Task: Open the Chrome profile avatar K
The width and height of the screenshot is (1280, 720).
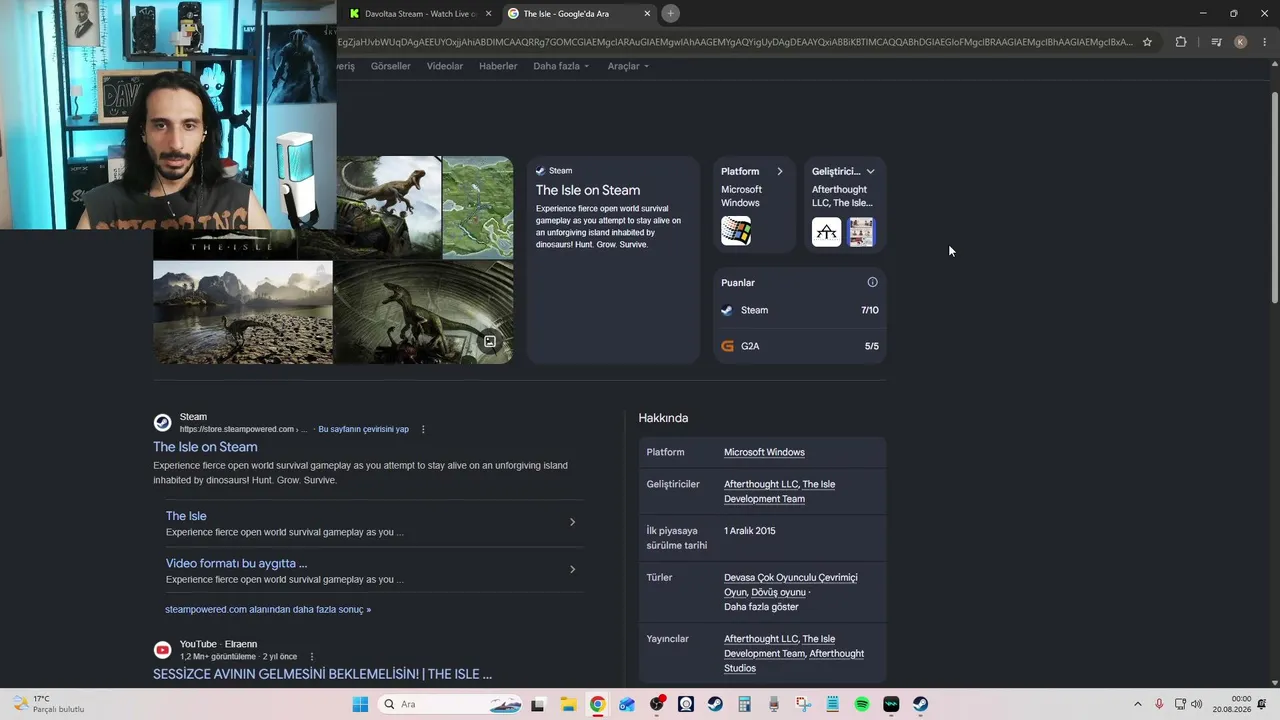Action: click(x=1241, y=42)
